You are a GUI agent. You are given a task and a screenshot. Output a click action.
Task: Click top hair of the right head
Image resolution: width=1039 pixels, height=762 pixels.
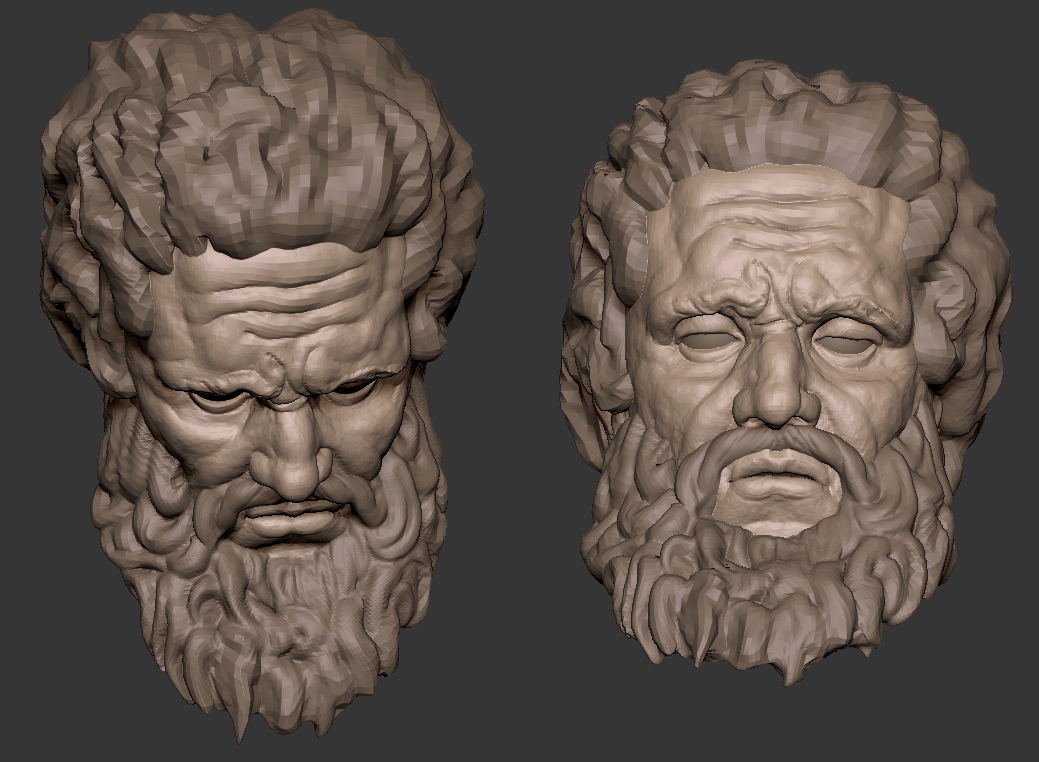click(x=780, y=130)
